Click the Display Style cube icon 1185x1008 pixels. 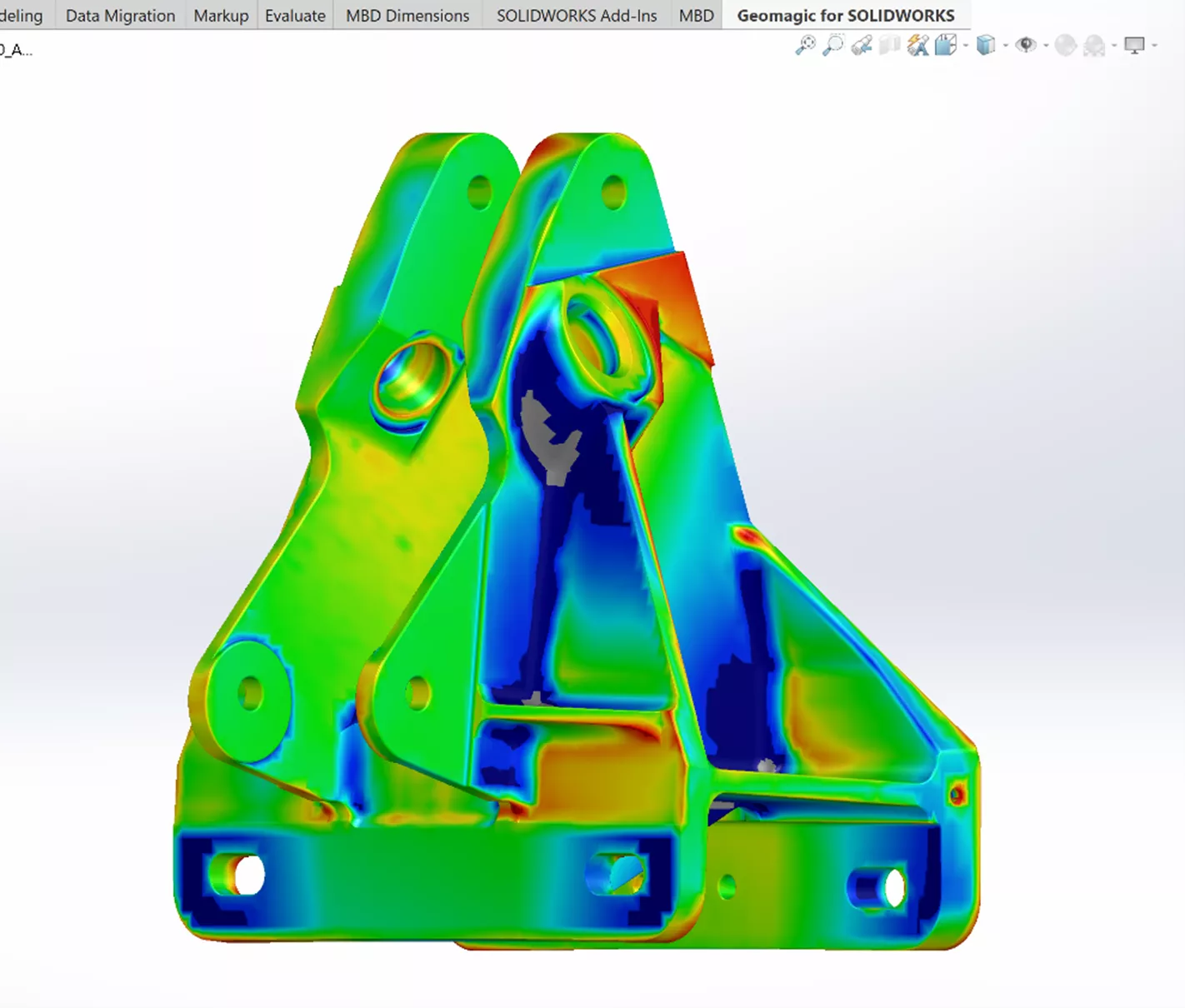click(x=986, y=45)
